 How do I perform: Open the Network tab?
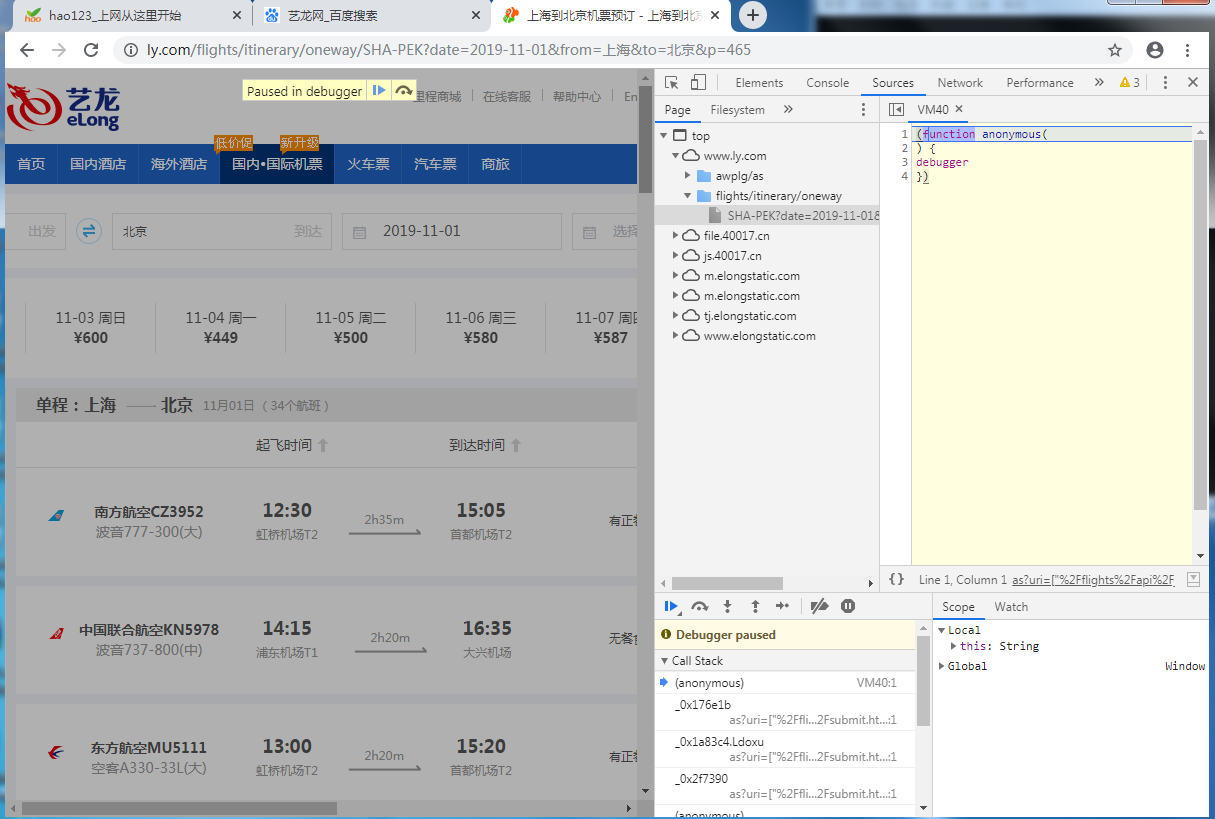960,83
